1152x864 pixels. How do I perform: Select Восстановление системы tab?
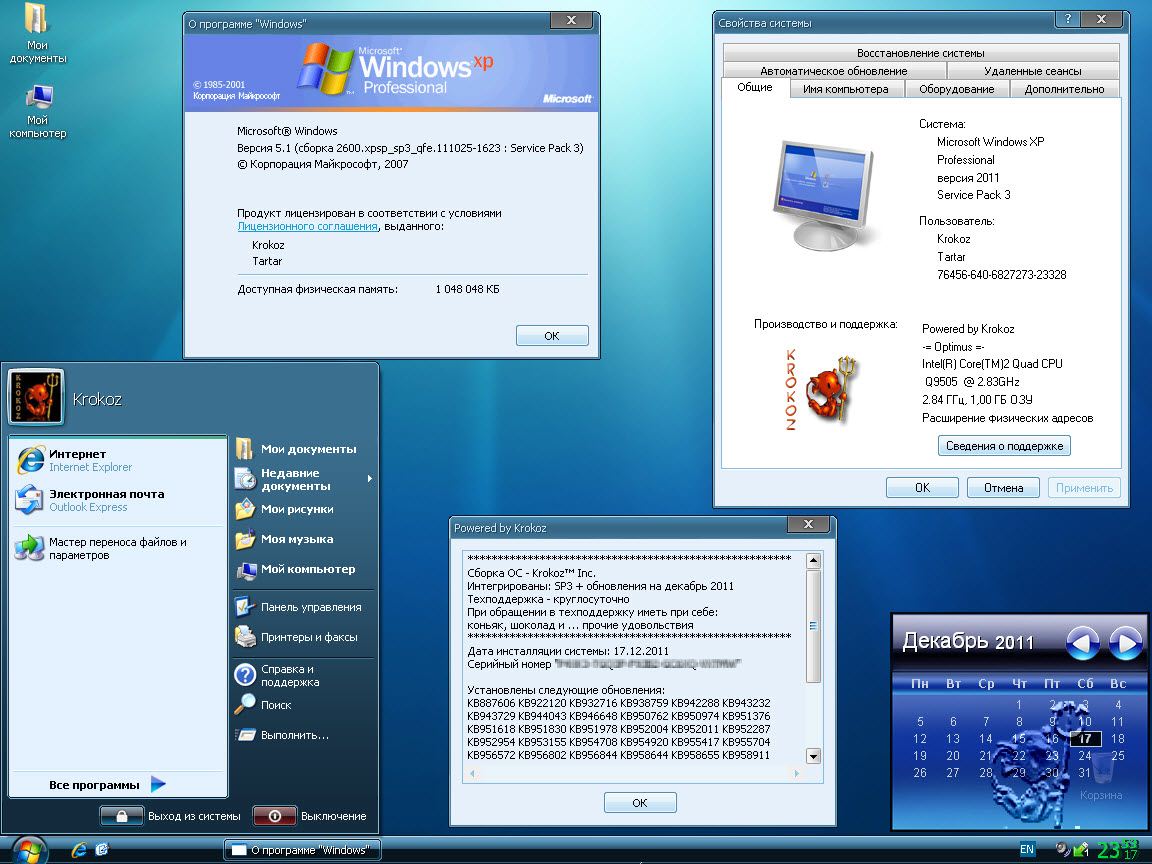920,53
